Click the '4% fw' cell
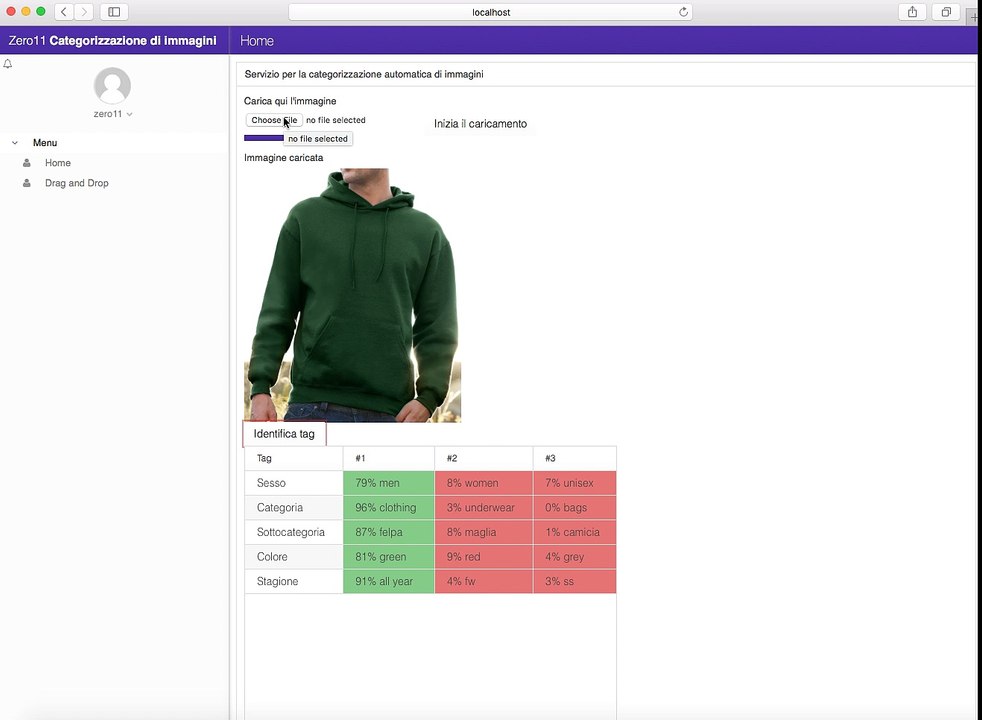 coord(483,581)
